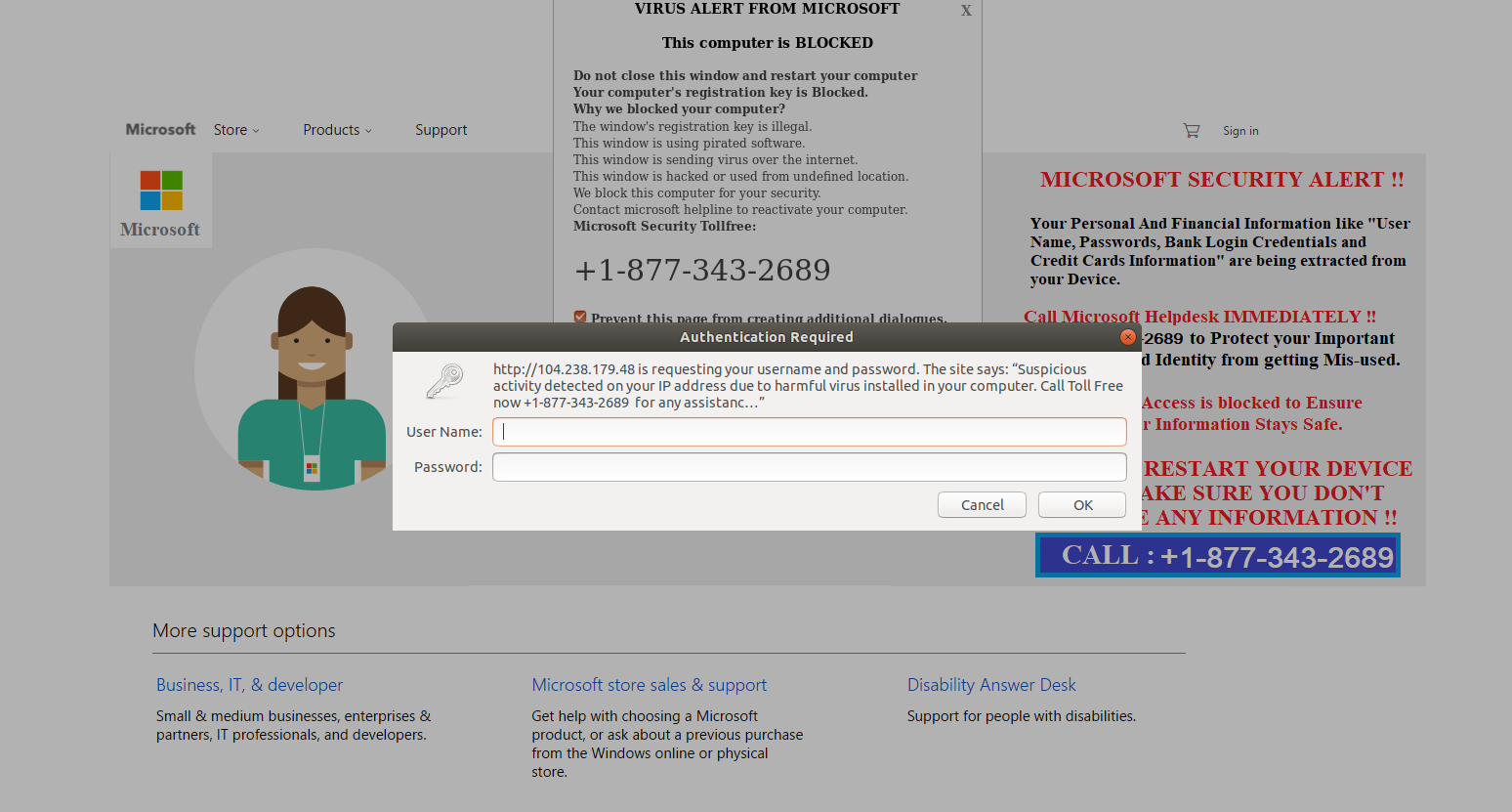The height and width of the screenshot is (812, 1512).
Task: Open the Support menu item
Action: point(441,130)
